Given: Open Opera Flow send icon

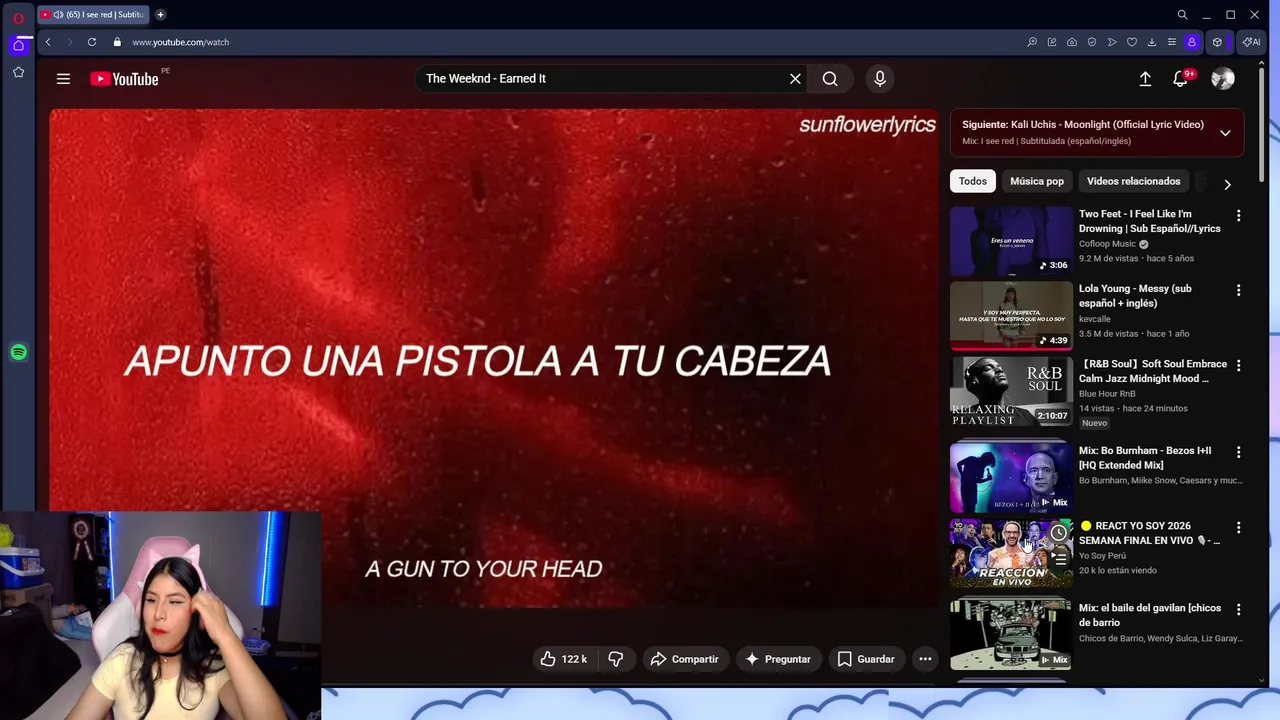Looking at the screenshot, I should [x=1112, y=42].
